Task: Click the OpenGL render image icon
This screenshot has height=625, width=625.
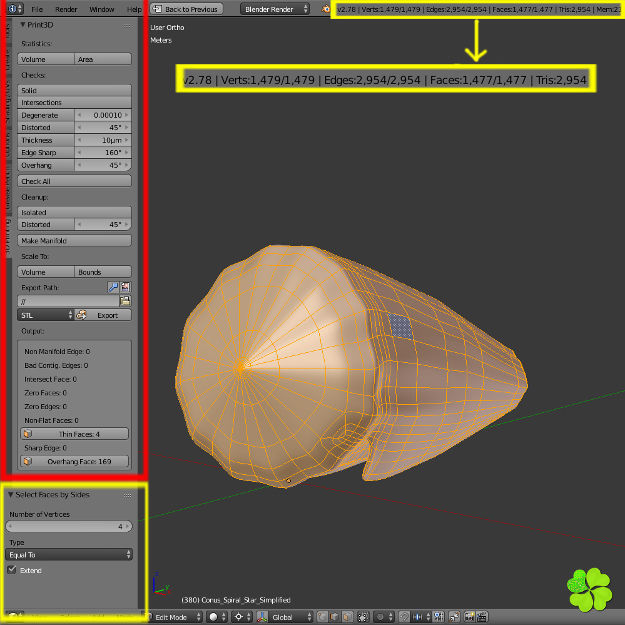Action: (x=470, y=617)
